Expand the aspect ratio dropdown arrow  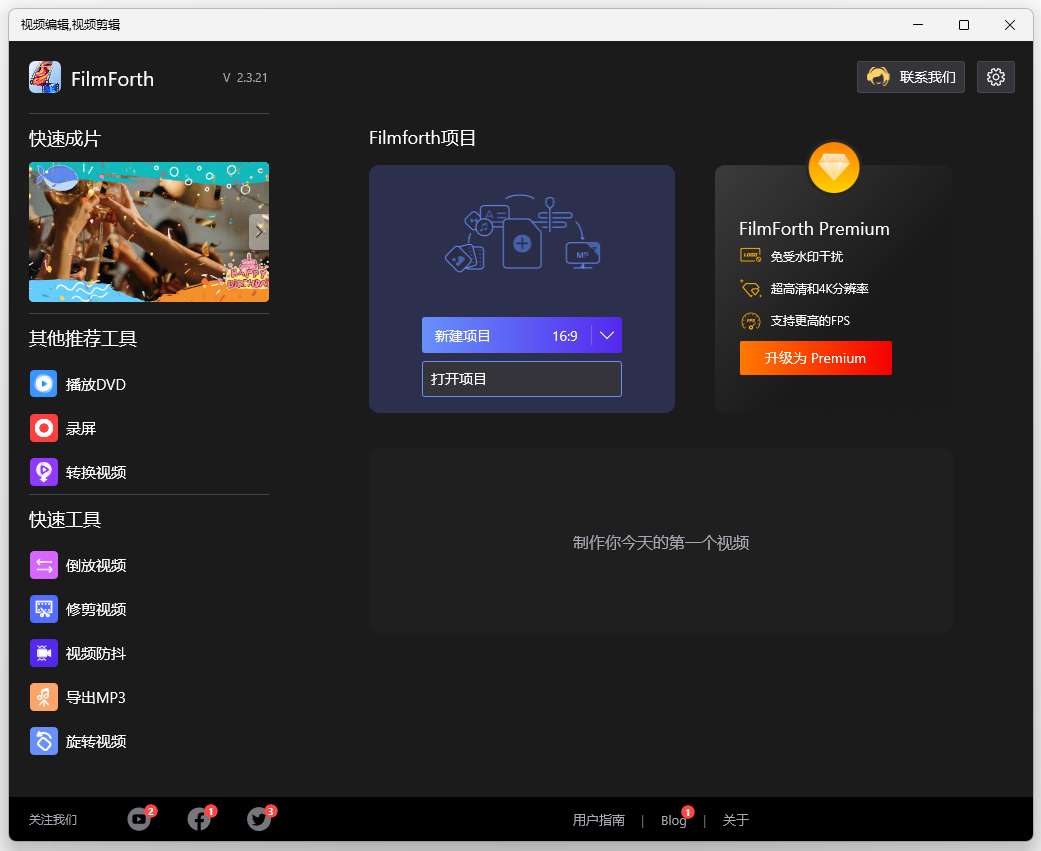607,335
